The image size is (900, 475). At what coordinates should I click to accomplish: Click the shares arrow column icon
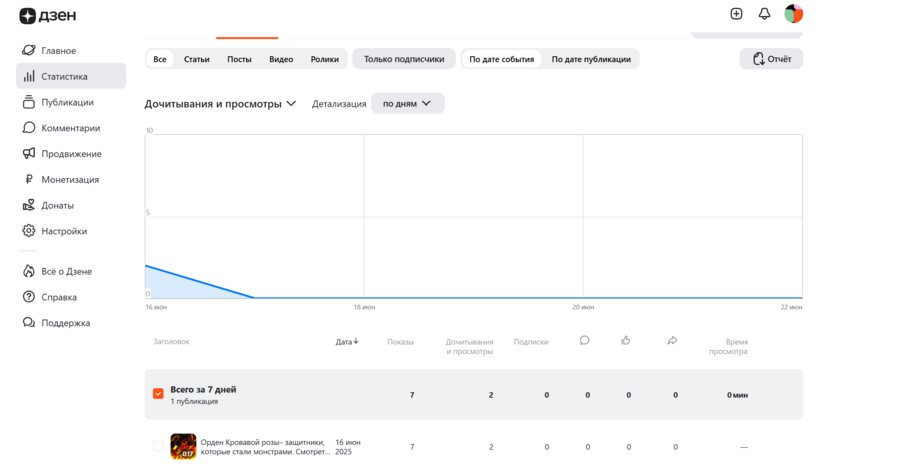pyautogui.click(x=672, y=340)
